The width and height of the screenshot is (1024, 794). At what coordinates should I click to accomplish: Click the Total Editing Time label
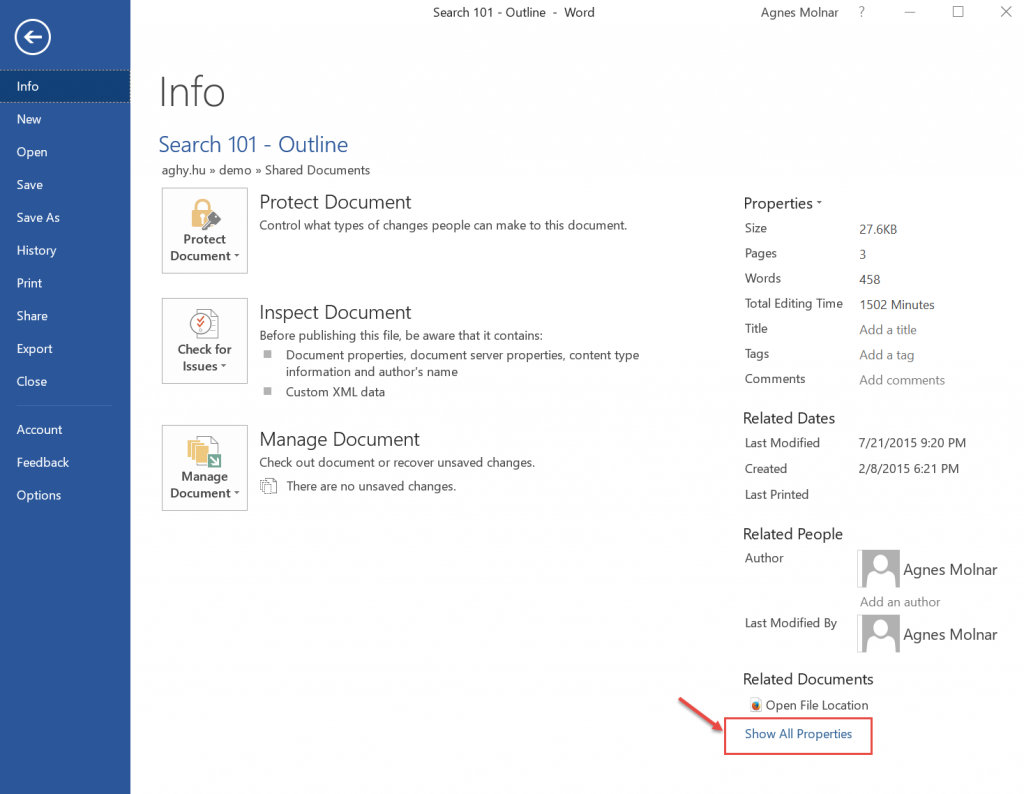pyautogui.click(x=793, y=304)
